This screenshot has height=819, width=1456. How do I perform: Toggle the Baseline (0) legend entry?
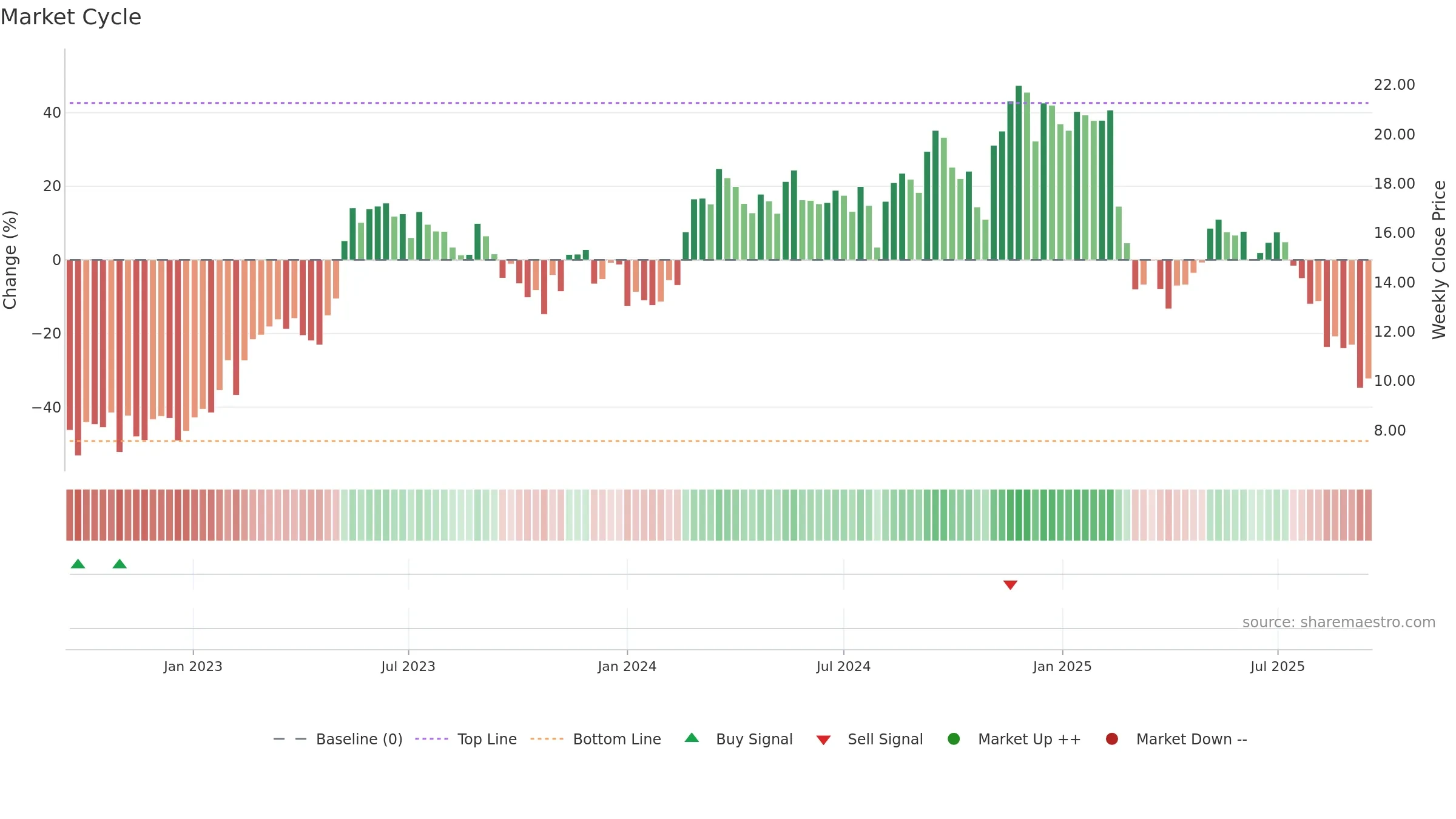338,739
